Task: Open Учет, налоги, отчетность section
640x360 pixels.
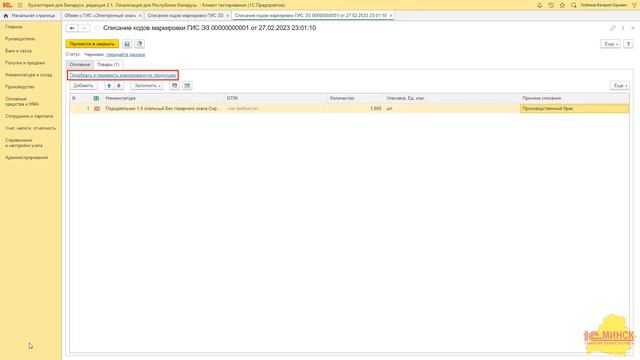Action: (x=31, y=129)
